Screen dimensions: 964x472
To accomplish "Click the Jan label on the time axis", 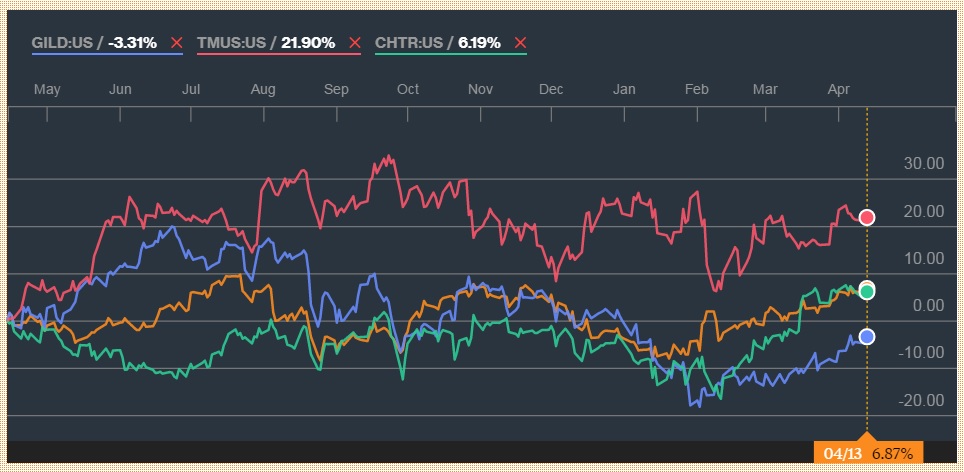I will pos(624,89).
